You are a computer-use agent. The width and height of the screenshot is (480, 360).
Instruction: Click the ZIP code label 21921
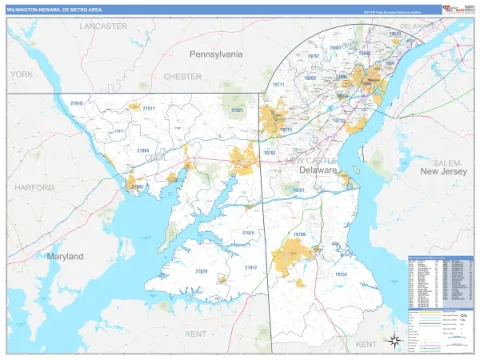[237, 110]
